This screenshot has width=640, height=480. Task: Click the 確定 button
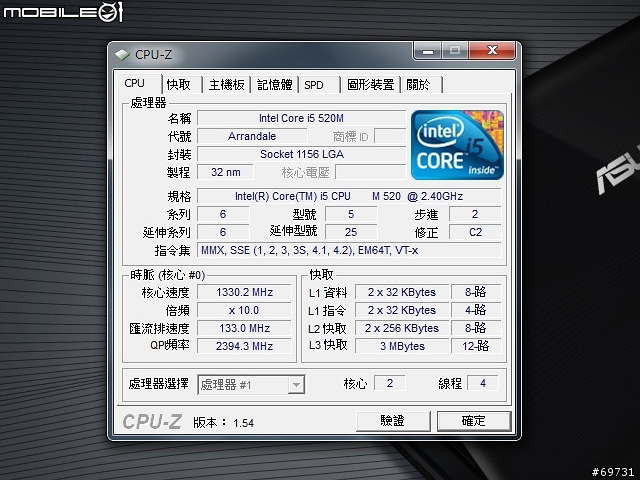pyautogui.click(x=473, y=420)
